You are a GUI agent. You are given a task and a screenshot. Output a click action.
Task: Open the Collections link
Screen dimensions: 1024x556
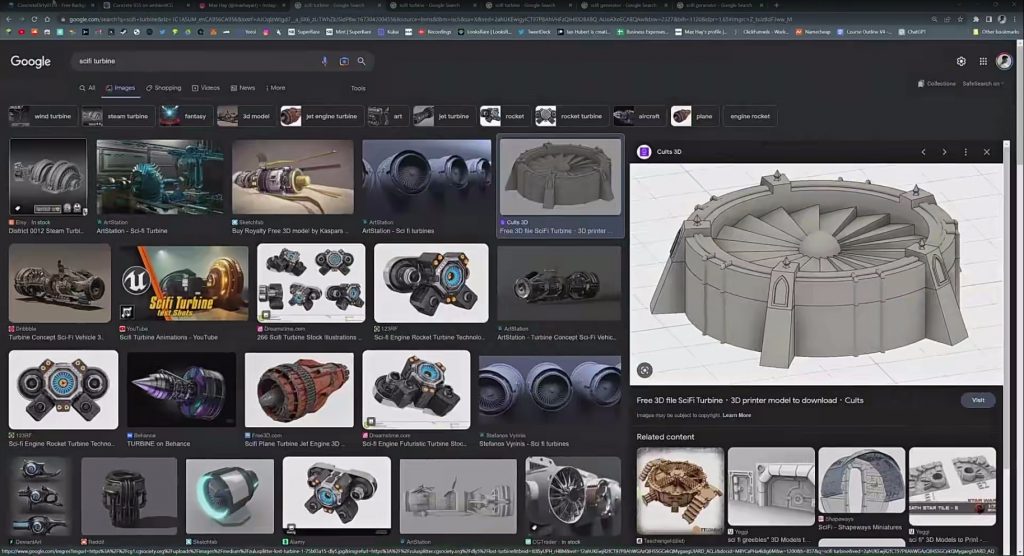coord(936,84)
